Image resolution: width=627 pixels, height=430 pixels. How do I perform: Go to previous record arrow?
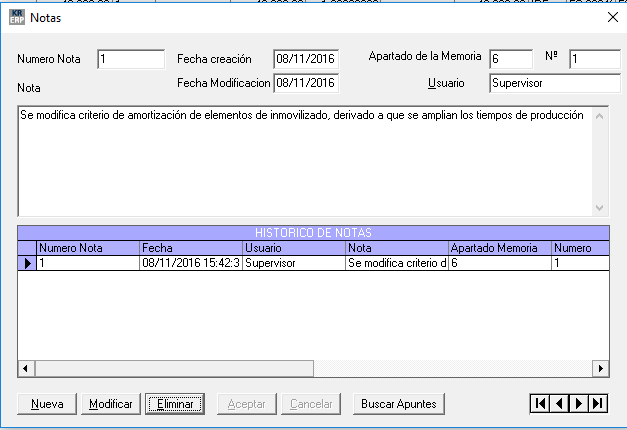pyautogui.click(x=559, y=403)
